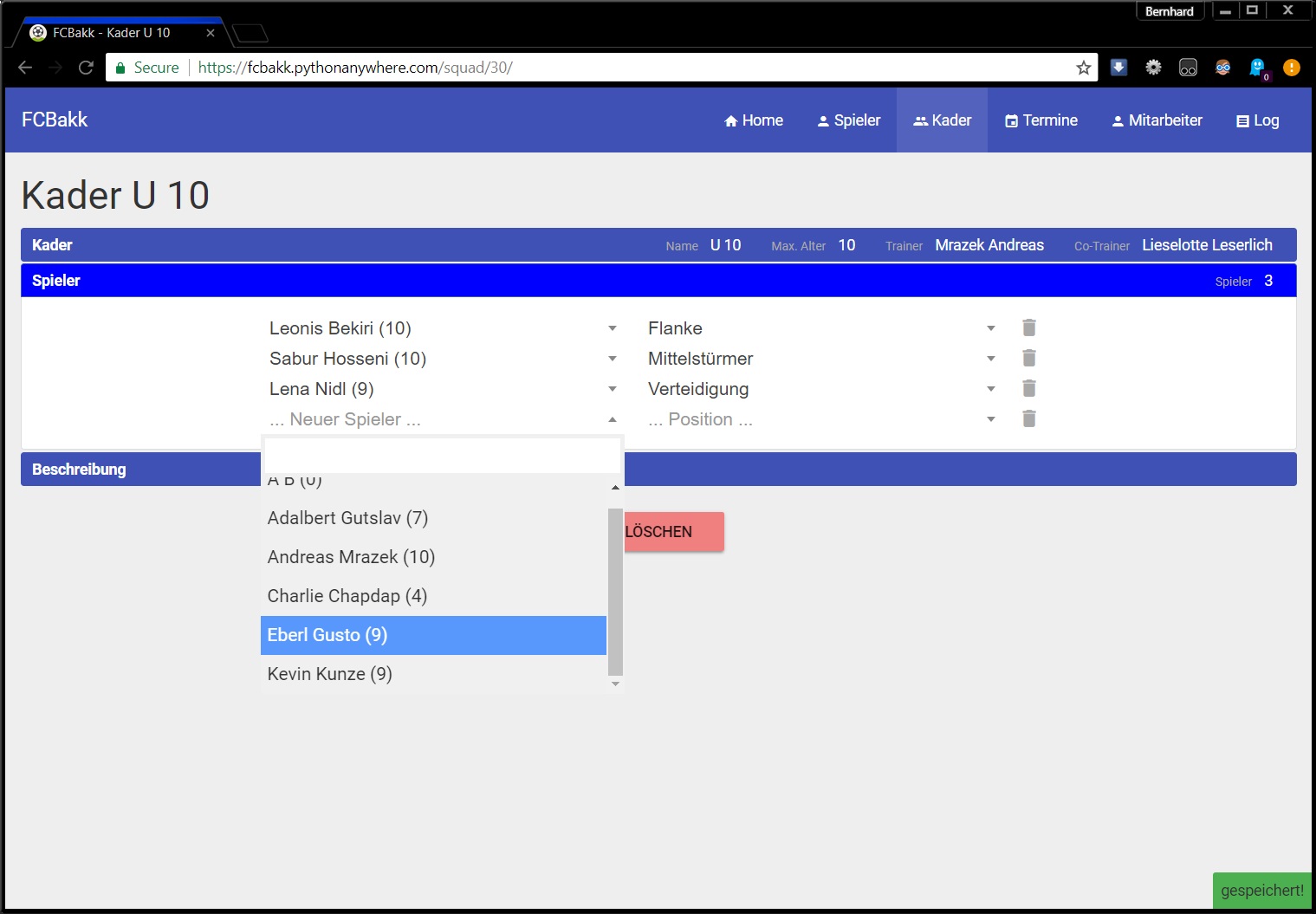
Task: Pick Kevin Kunze (9) from list
Action: [433, 674]
